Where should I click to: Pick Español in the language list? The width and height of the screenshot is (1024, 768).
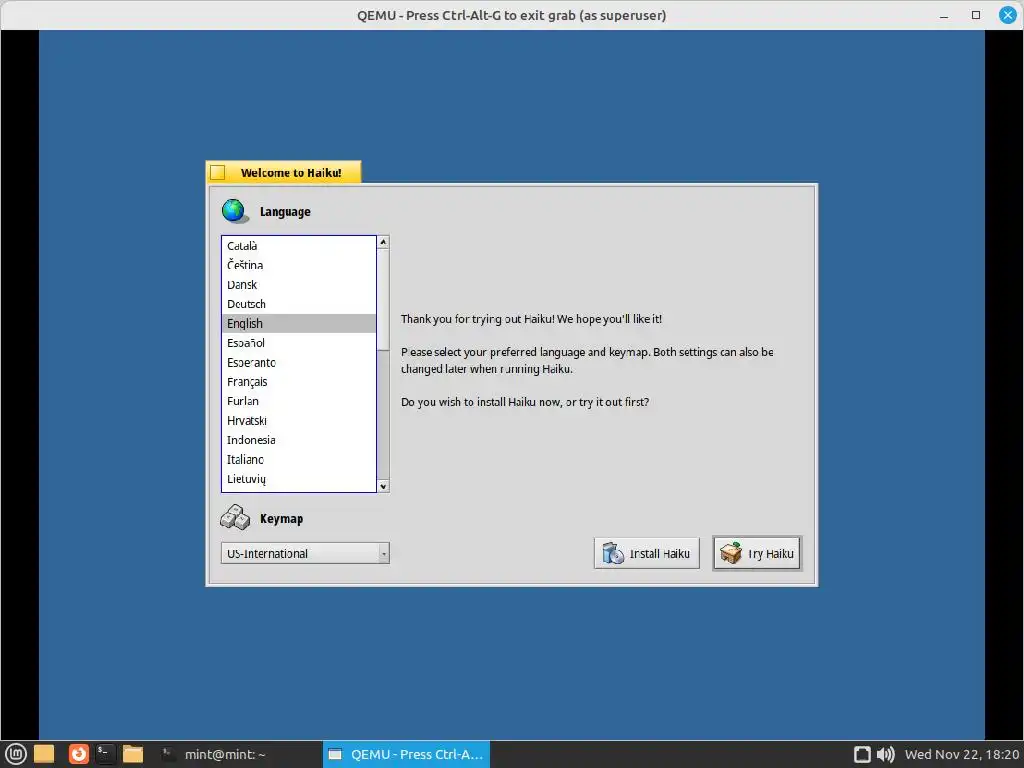298,343
